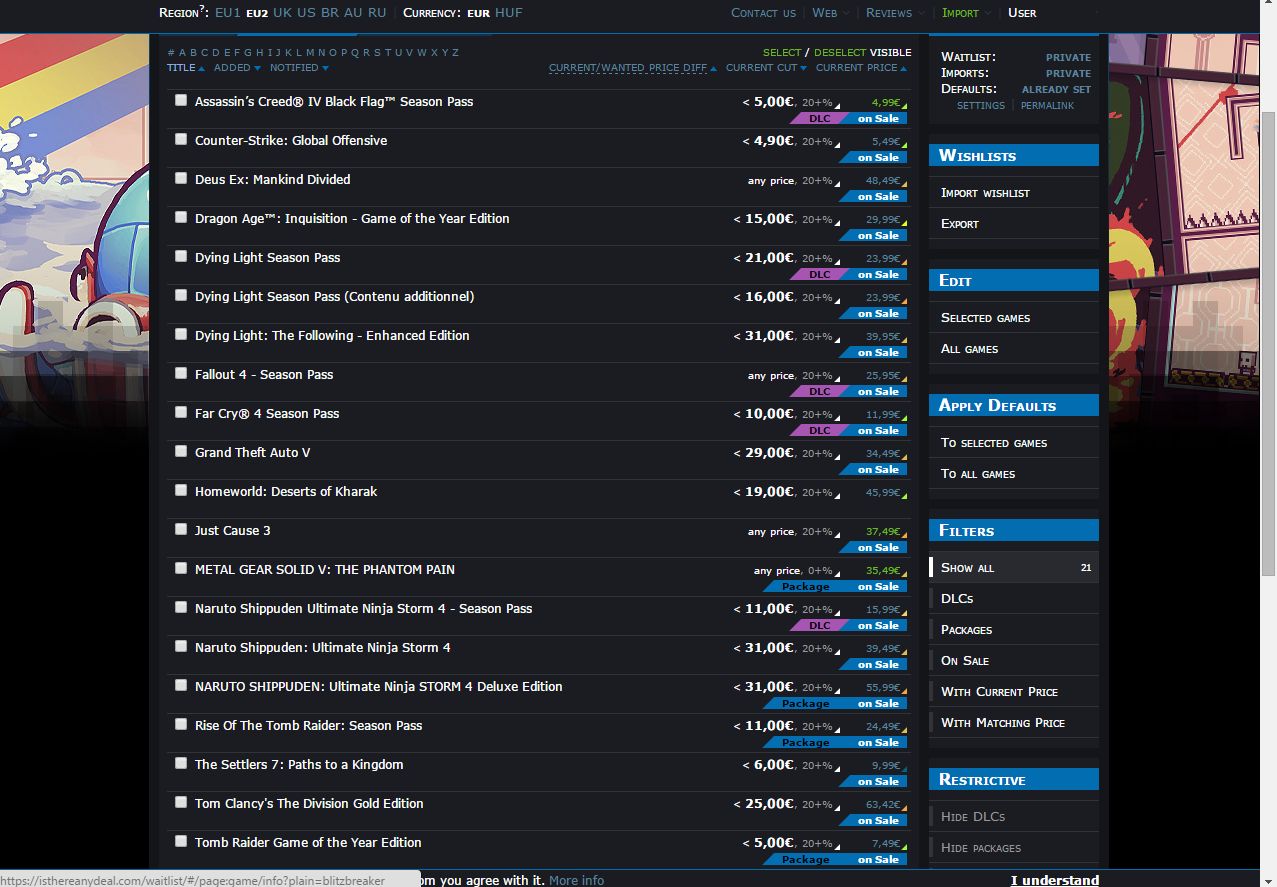This screenshot has width=1277, height=887.
Task: Sort list by Notified column
Action: (x=298, y=68)
